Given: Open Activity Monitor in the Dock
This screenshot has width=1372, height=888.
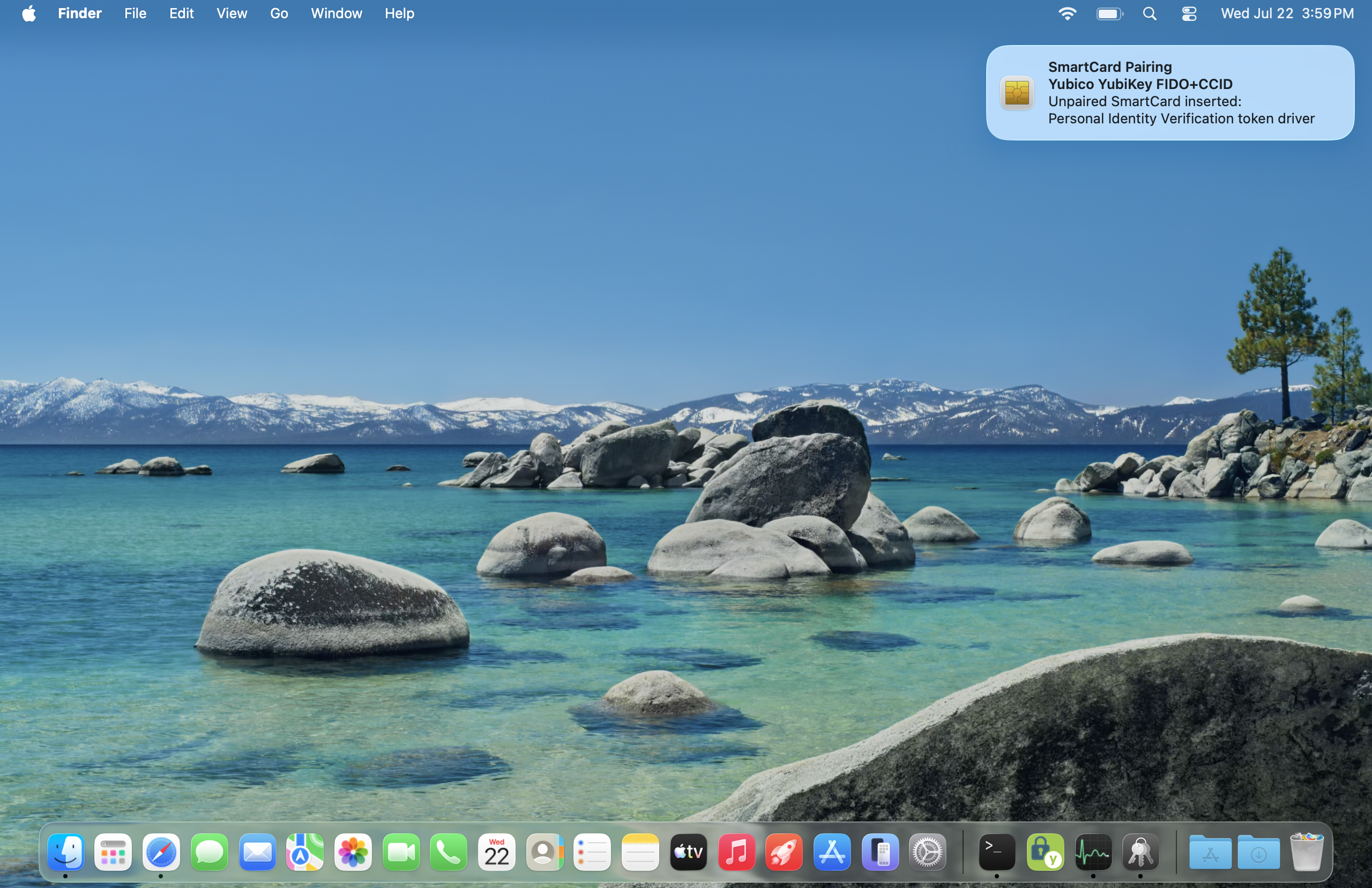Looking at the screenshot, I should coord(1093,852).
